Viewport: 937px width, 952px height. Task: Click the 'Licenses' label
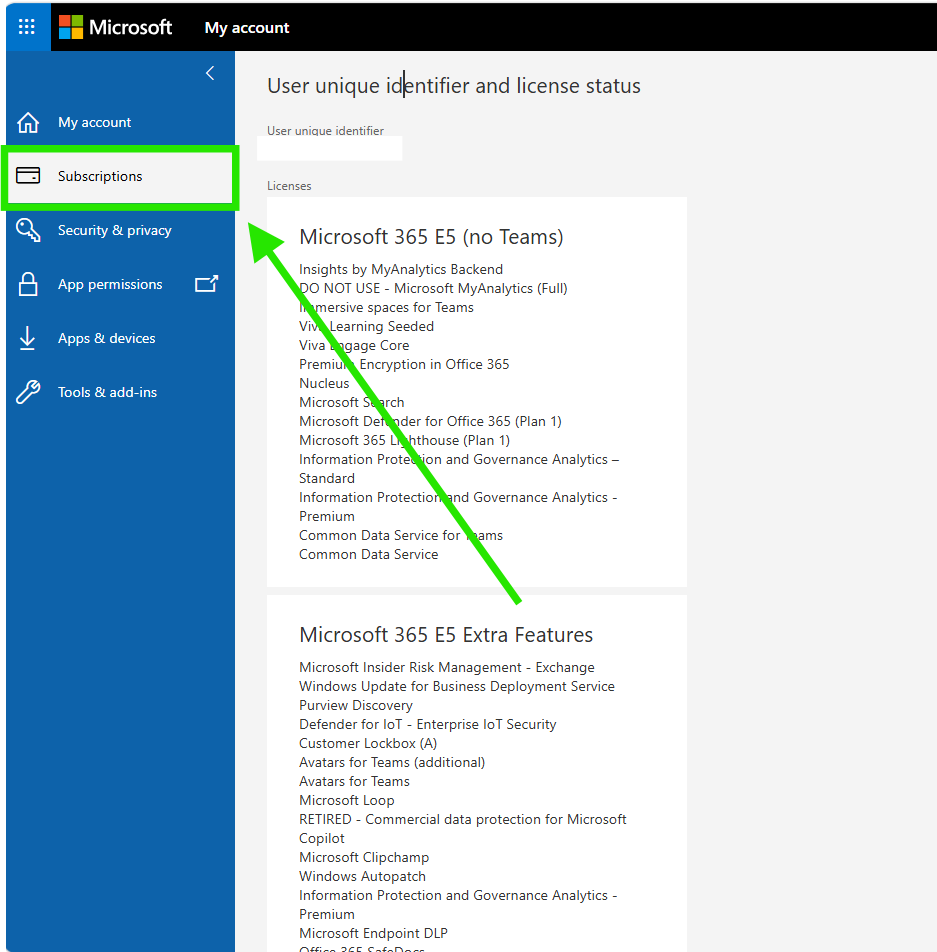[289, 186]
